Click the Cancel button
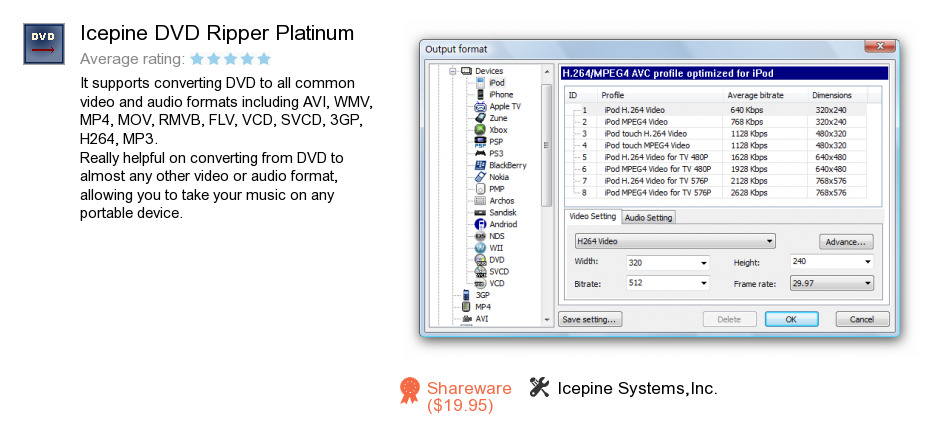This screenshot has height=441, width=940. (862, 320)
